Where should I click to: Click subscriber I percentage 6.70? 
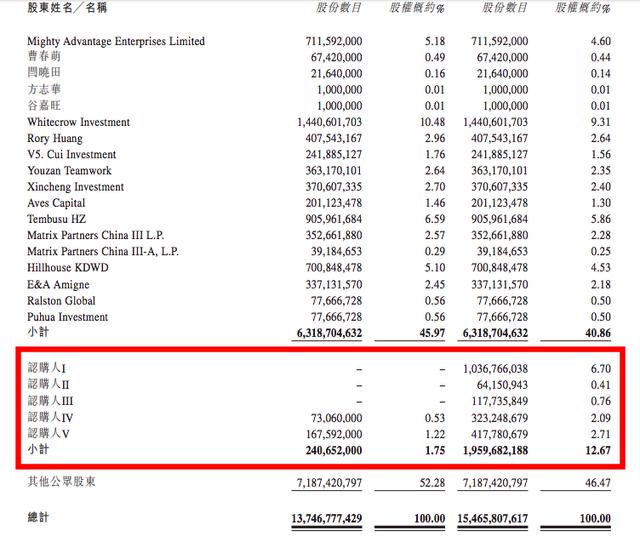click(601, 369)
